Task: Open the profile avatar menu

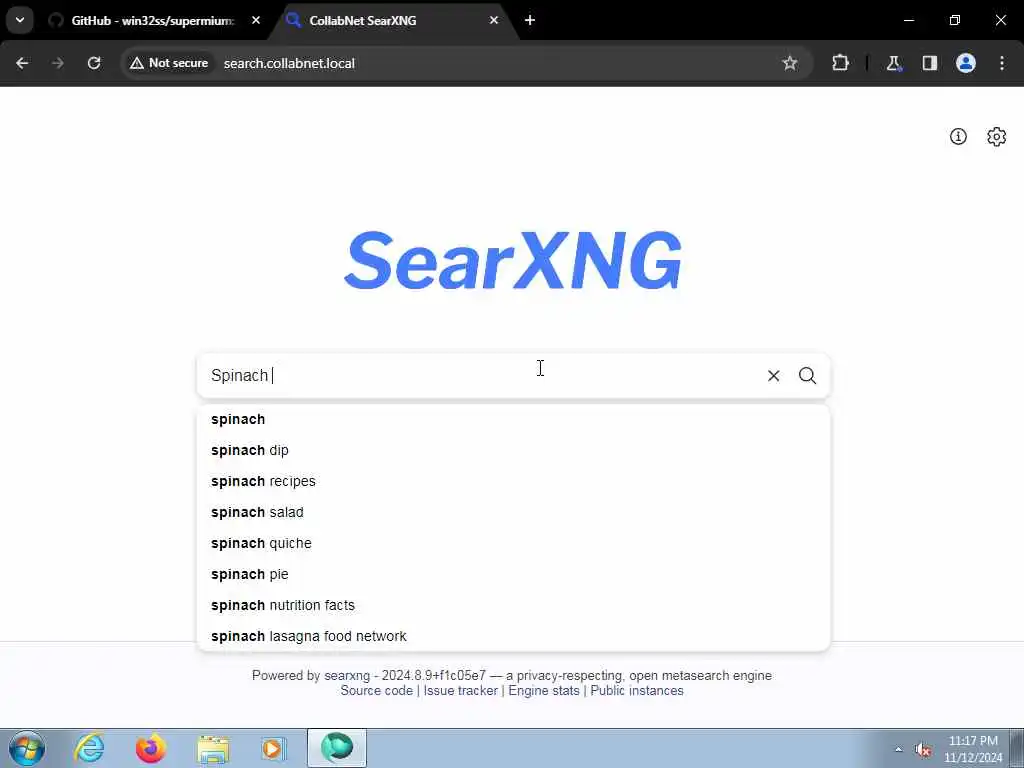Action: point(966,63)
